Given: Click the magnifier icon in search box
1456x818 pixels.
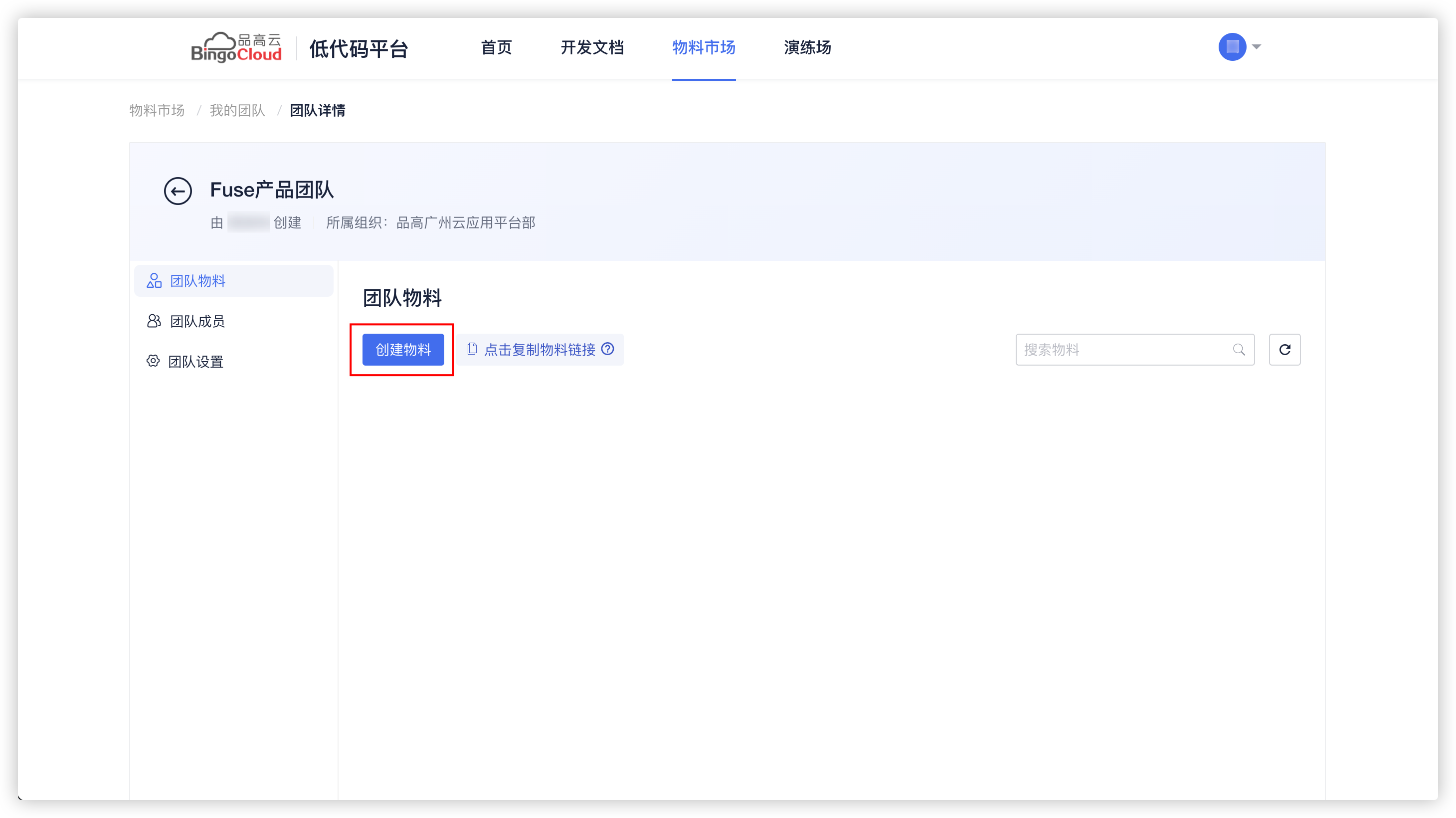Looking at the screenshot, I should coord(1239,349).
